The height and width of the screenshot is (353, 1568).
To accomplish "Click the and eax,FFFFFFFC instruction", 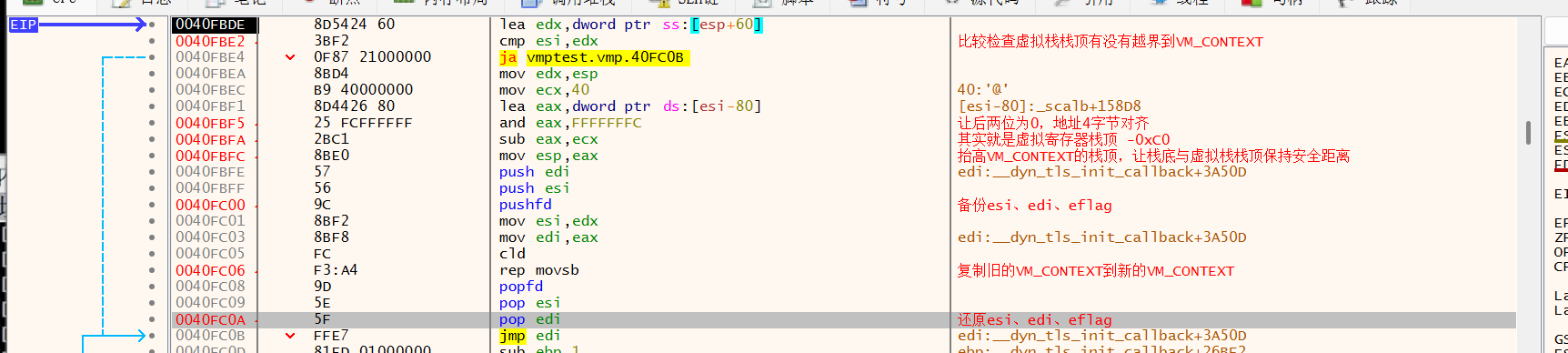I will tap(570, 123).
